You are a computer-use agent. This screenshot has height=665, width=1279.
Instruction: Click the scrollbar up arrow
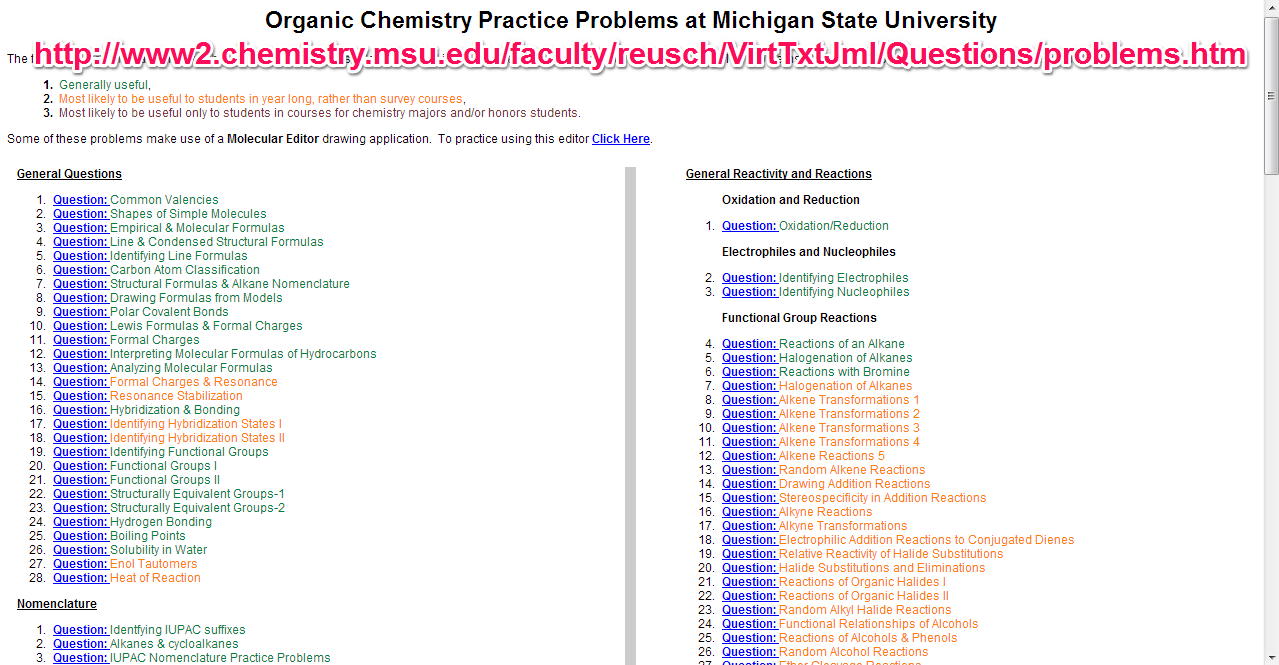[1271, 8]
